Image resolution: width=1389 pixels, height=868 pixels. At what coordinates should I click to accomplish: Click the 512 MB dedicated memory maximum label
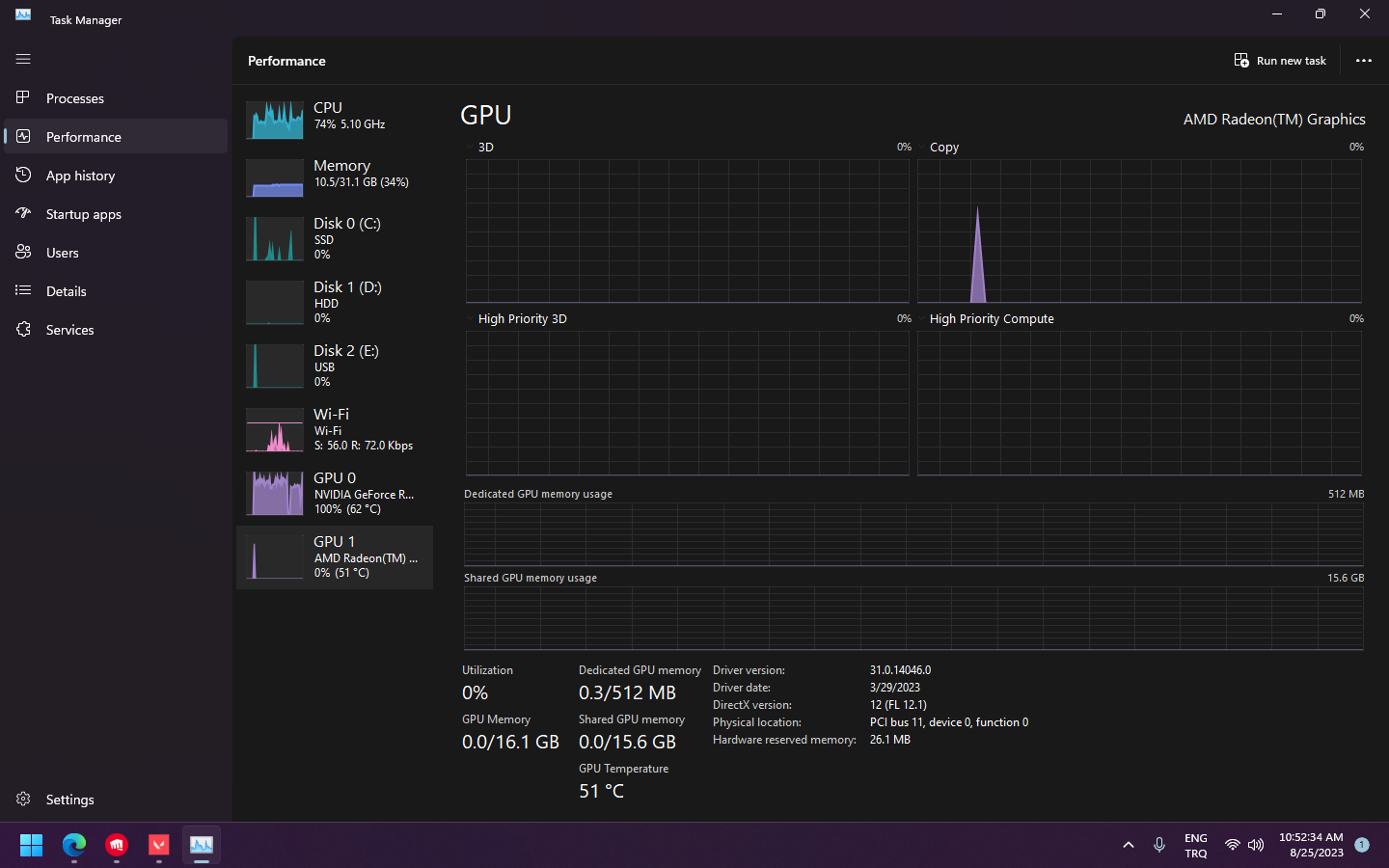[x=1346, y=494]
